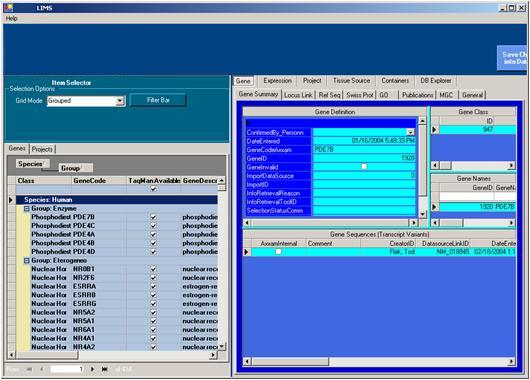Go to next record in bottom navigator
The image size is (530, 380).
click(92, 369)
